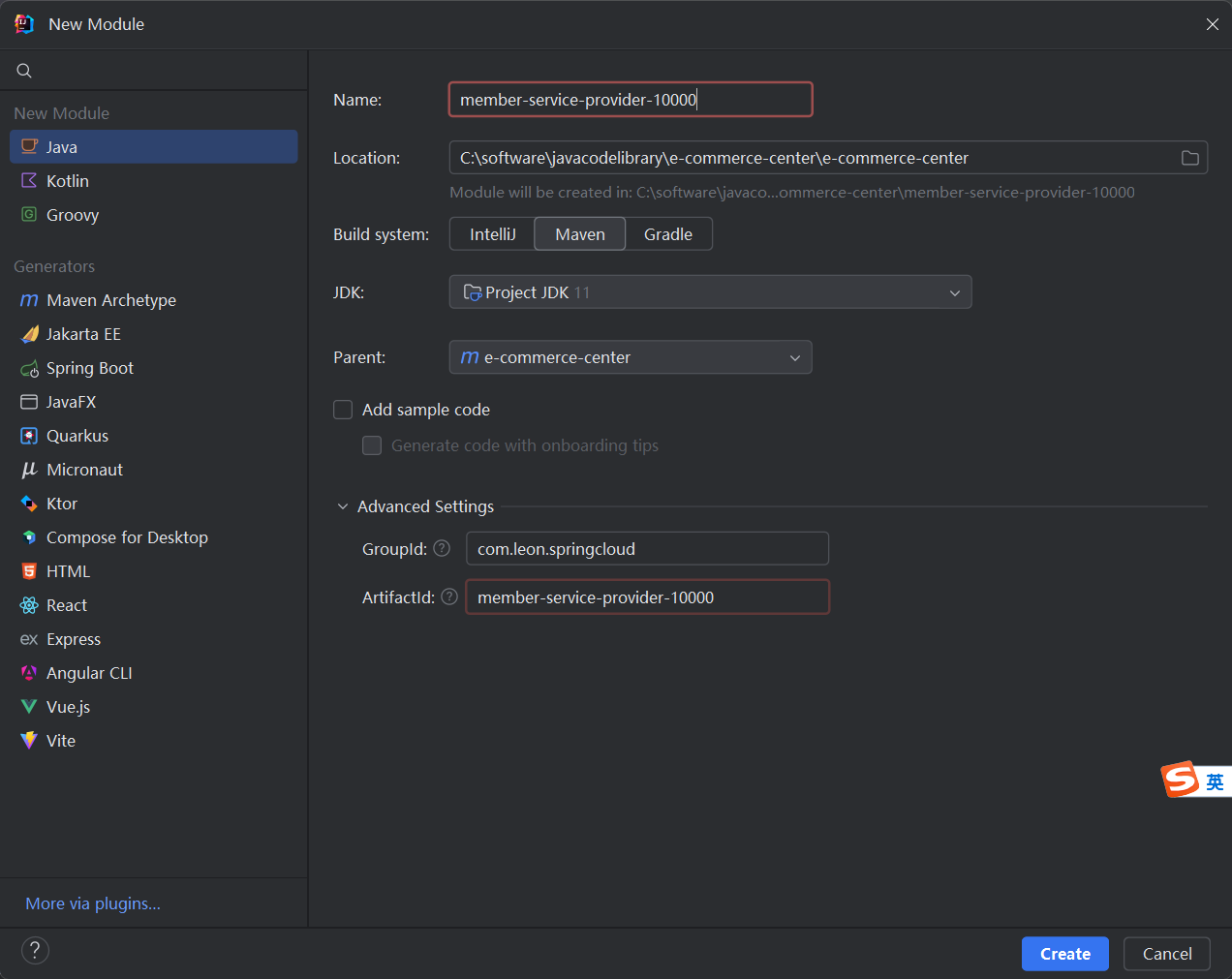Viewport: 1232px width, 979px height.
Task: Select the Spring Boot generator
Action: click(89, 368)
